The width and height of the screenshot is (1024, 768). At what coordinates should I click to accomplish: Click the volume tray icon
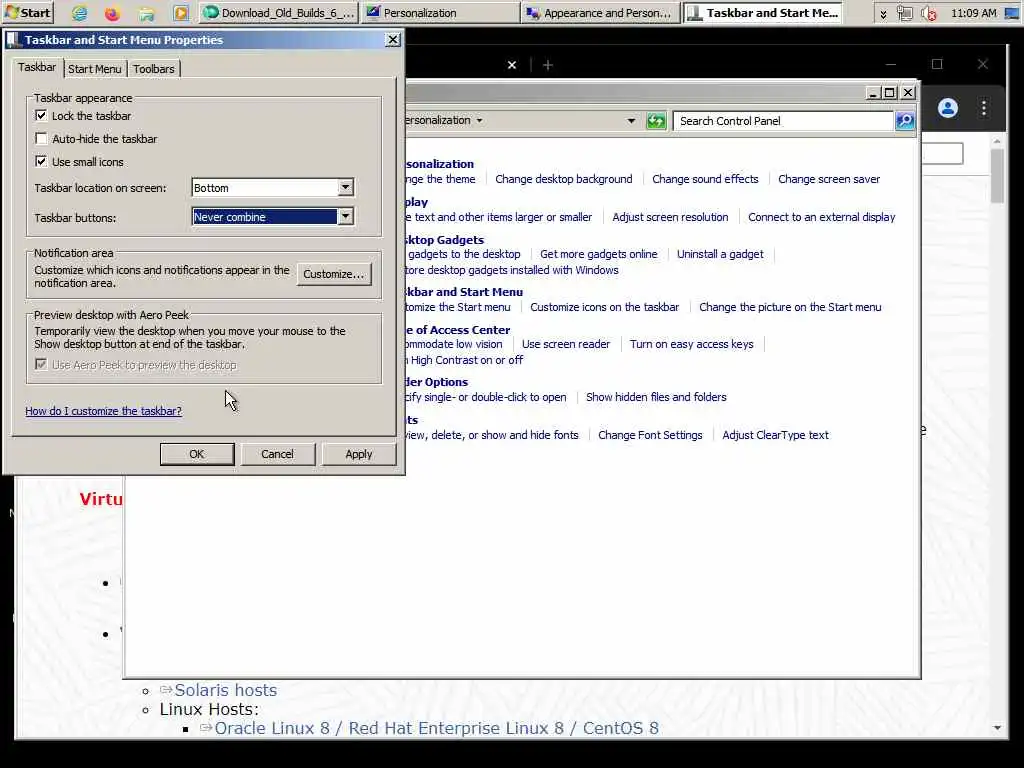[x=929, y=13]
